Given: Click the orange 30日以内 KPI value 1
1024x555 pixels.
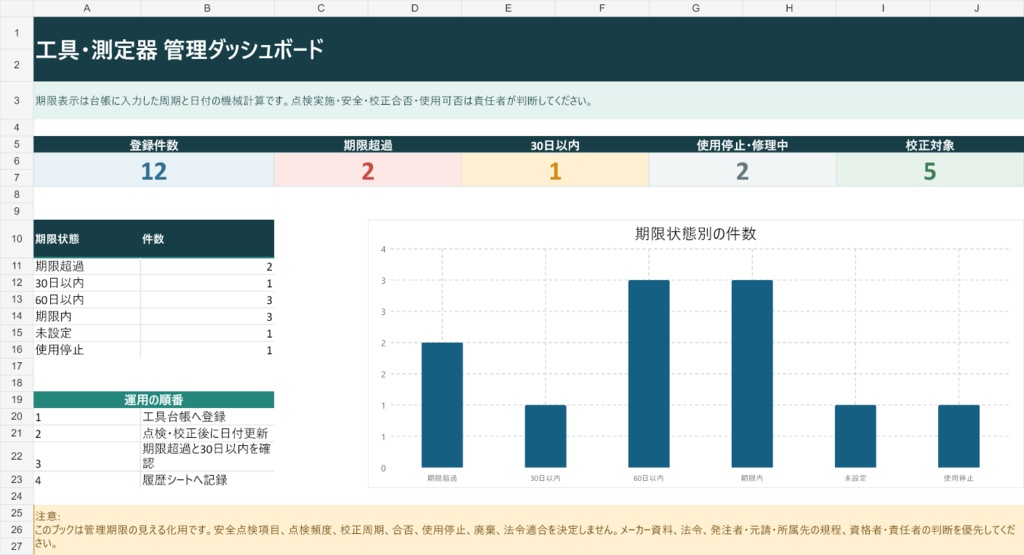Looking at the screenshot, I should click(x=555, y=170).
